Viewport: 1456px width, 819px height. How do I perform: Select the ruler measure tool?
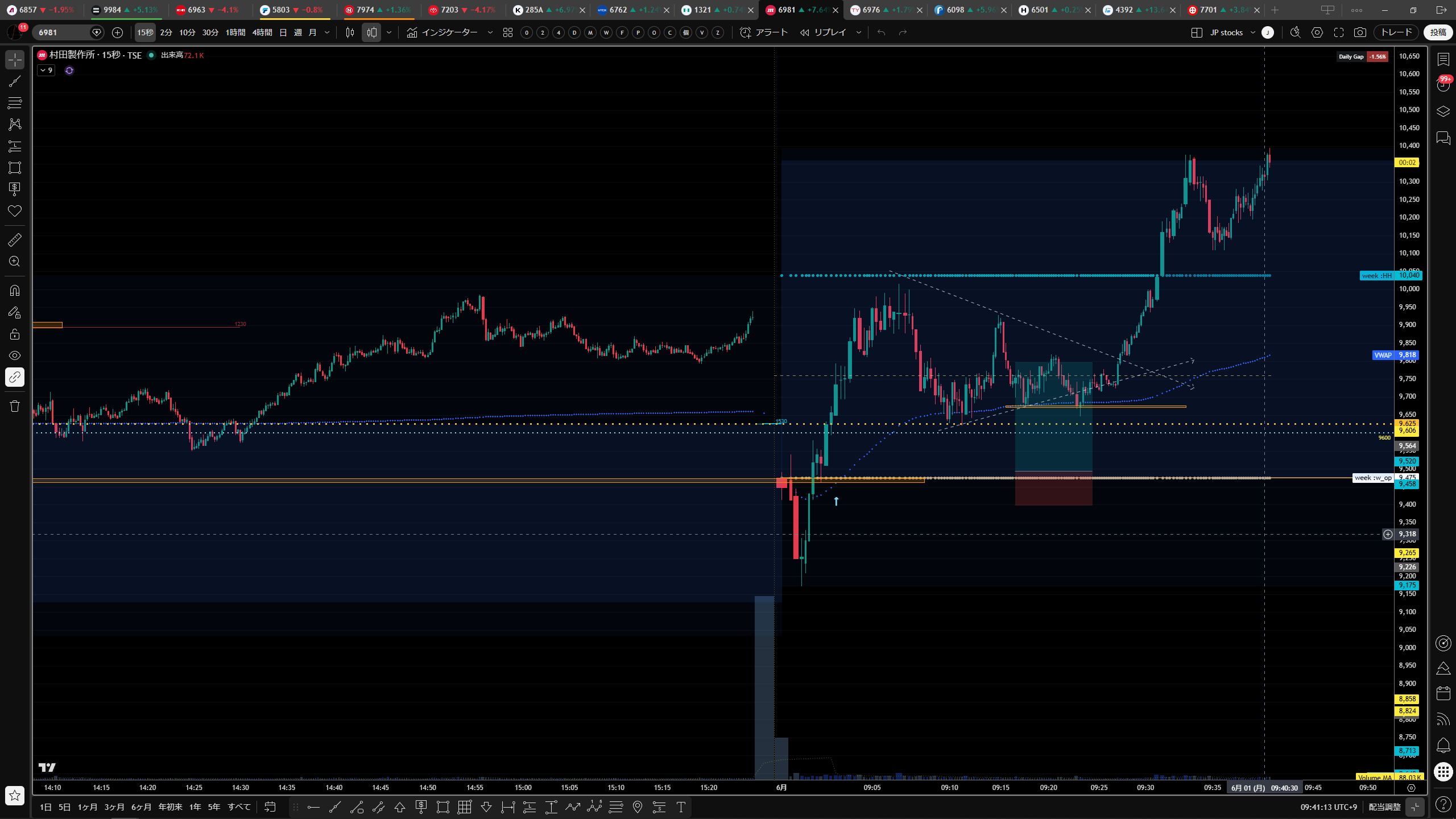[15, 240]
